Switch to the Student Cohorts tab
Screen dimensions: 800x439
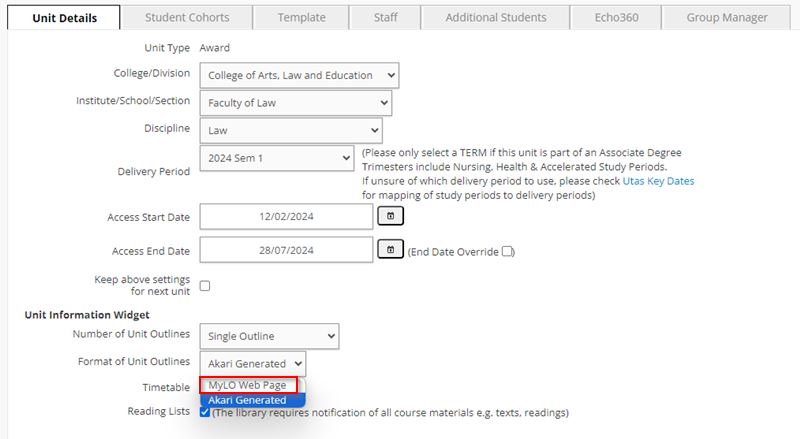(x=187, y=17)
